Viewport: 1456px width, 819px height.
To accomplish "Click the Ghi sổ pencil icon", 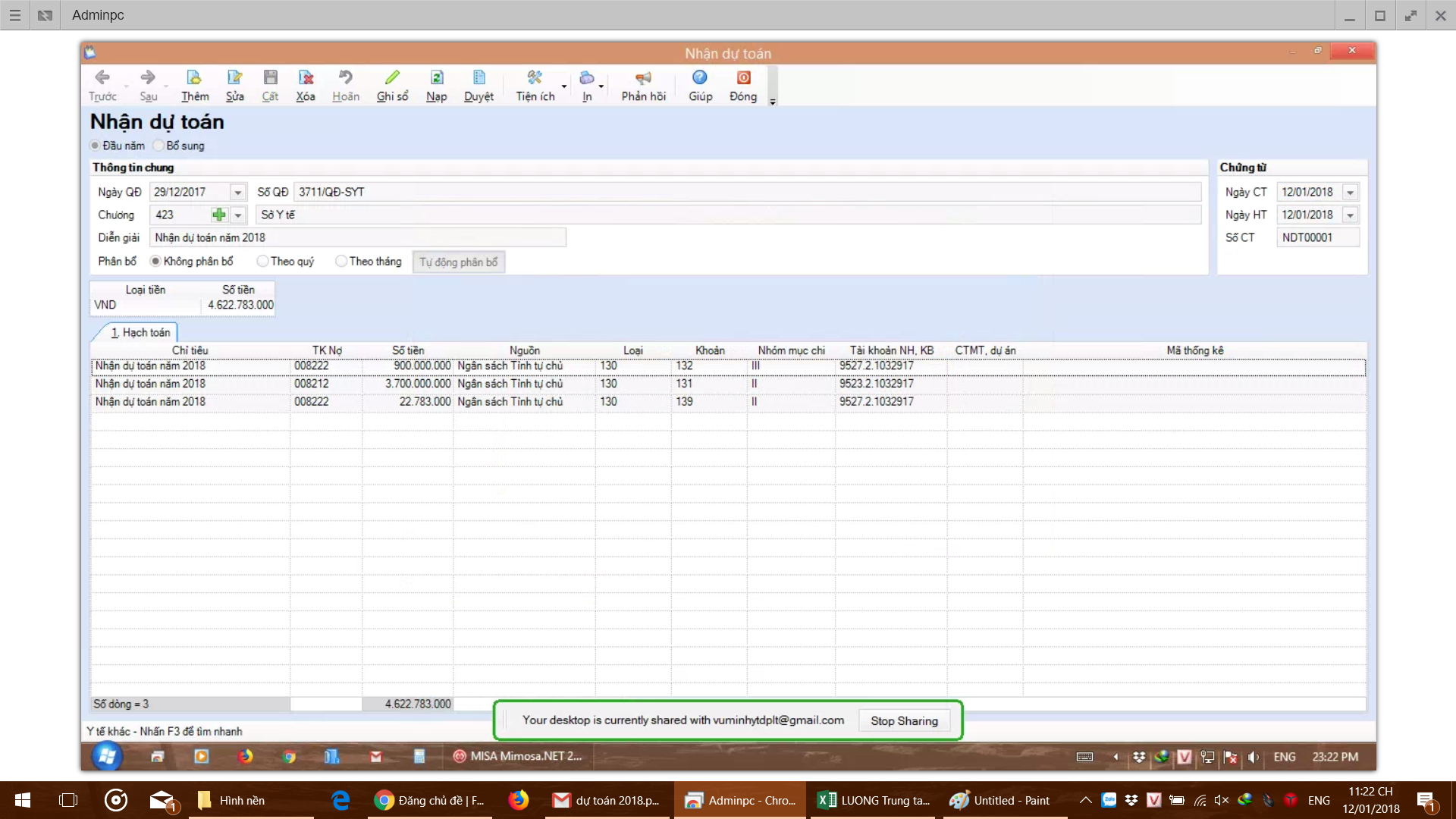I will coord(392,78).
